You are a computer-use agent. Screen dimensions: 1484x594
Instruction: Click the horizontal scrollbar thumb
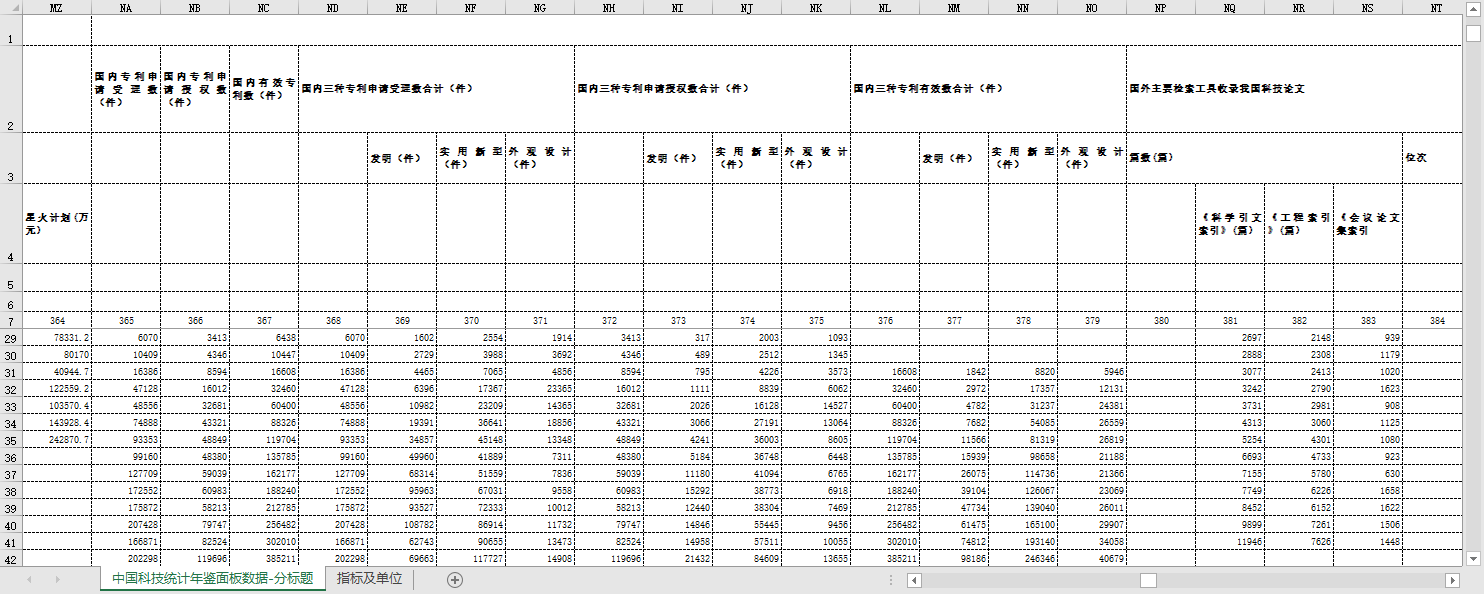click(1148, 580)
